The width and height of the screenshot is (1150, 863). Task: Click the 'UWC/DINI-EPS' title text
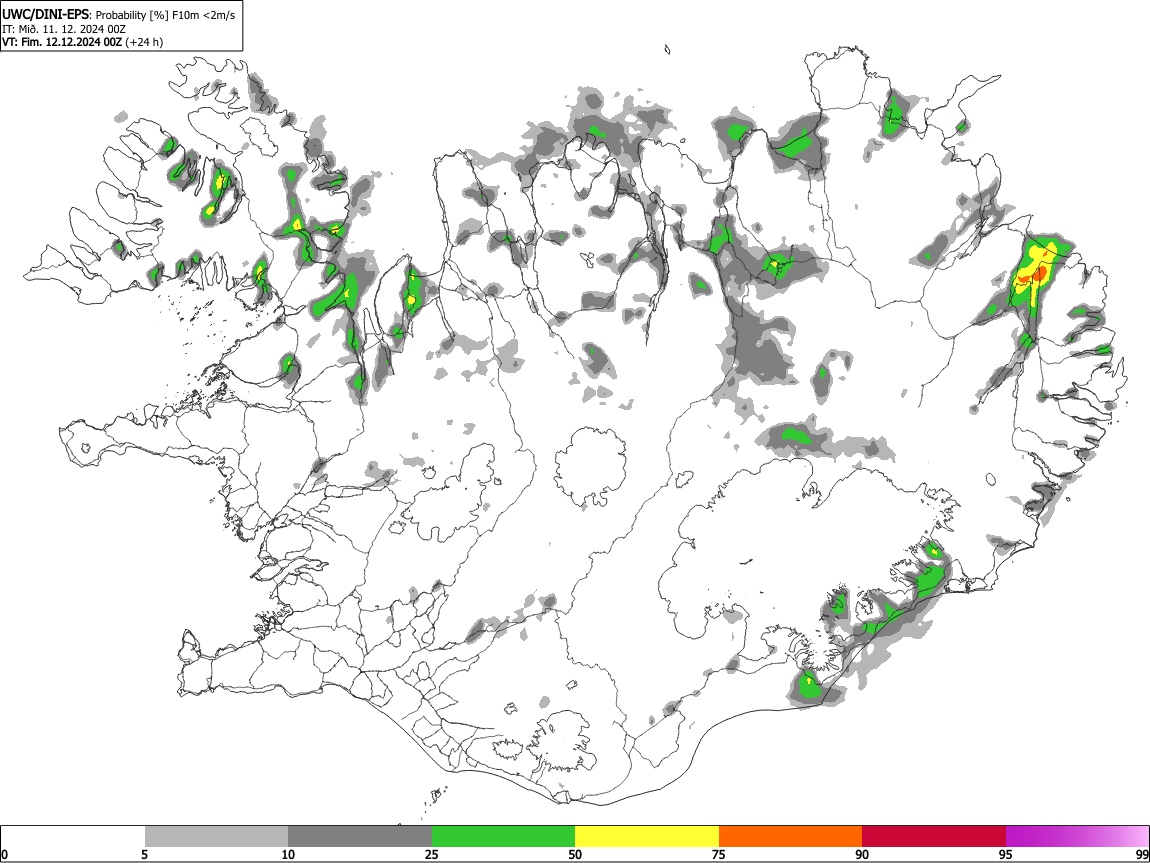click(45, 15)
